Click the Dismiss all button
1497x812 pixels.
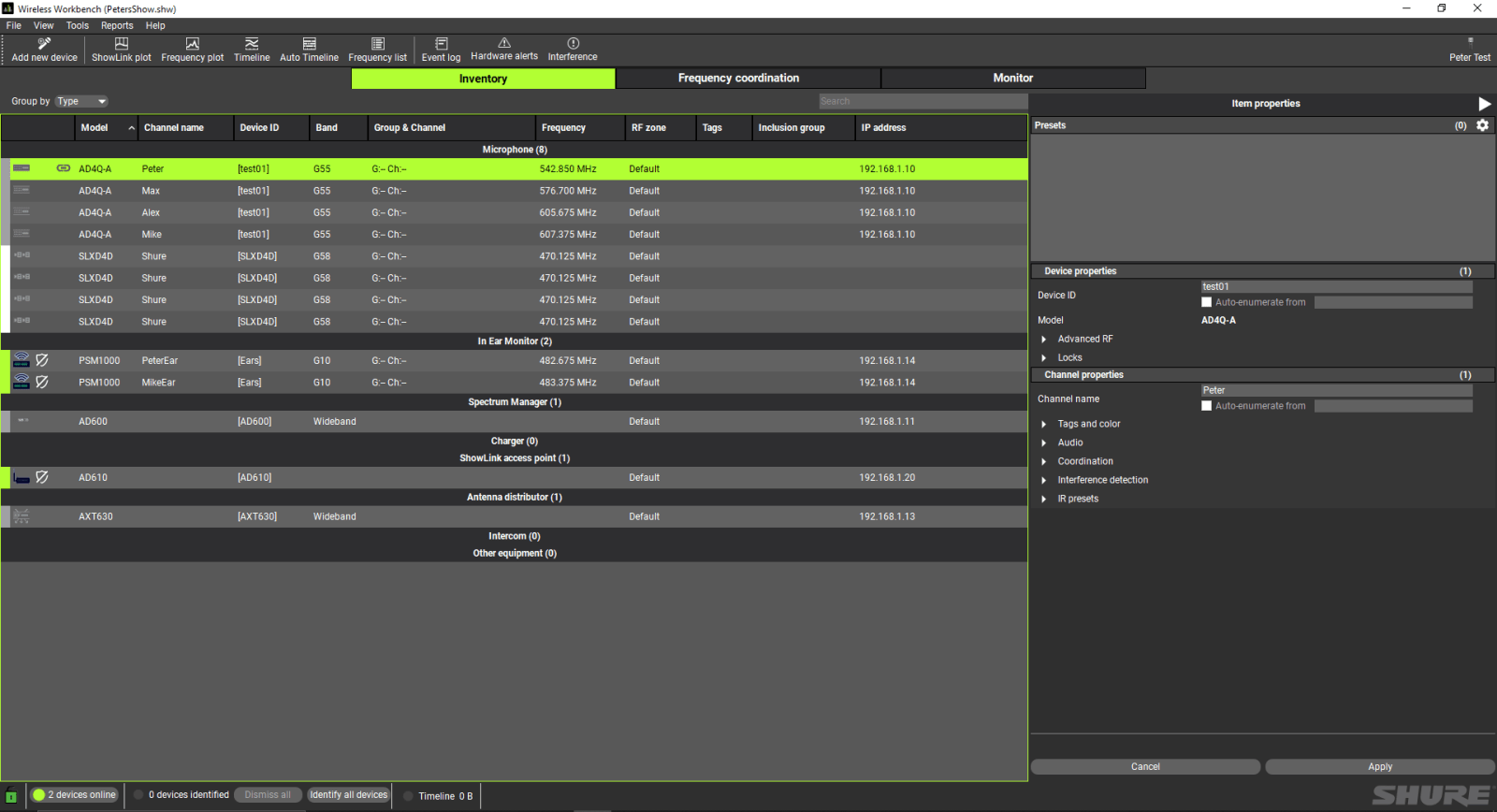(x=268, y=795)
